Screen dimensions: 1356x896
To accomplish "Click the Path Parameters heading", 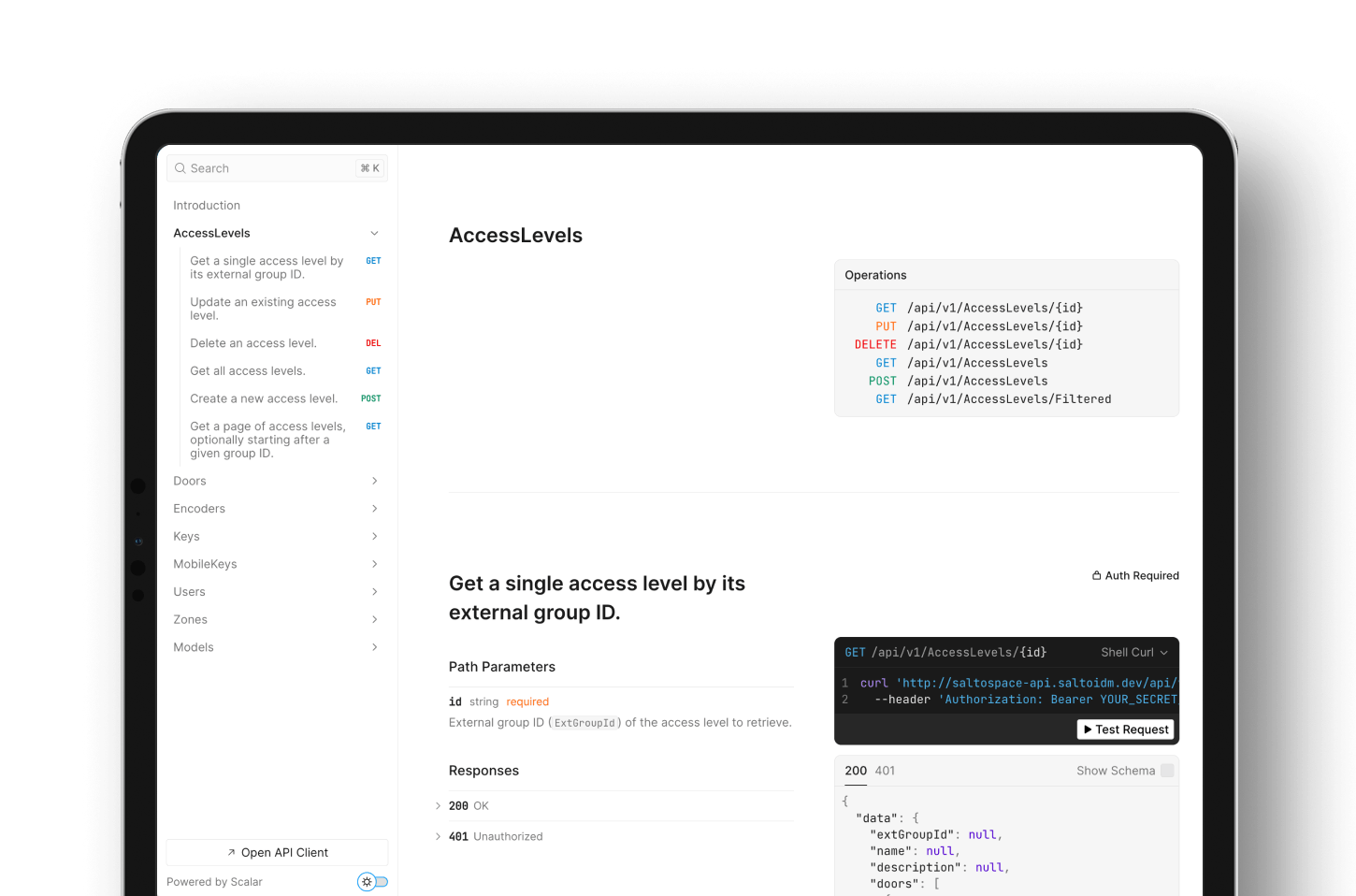I will click(x=502, y=667).
